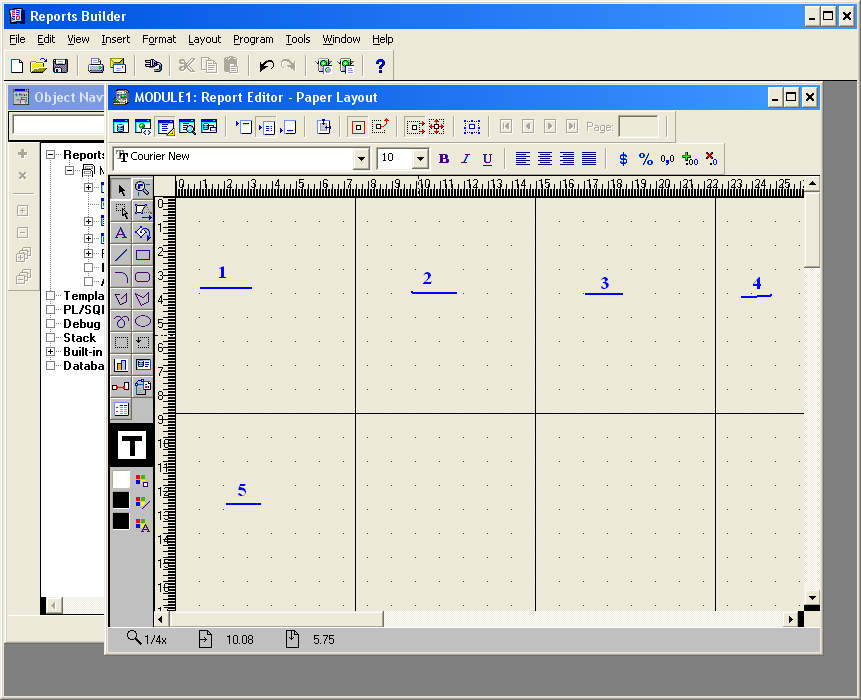Pick the Line drawing tool
Screen dimensions: 861x700
tap(121, 255)
